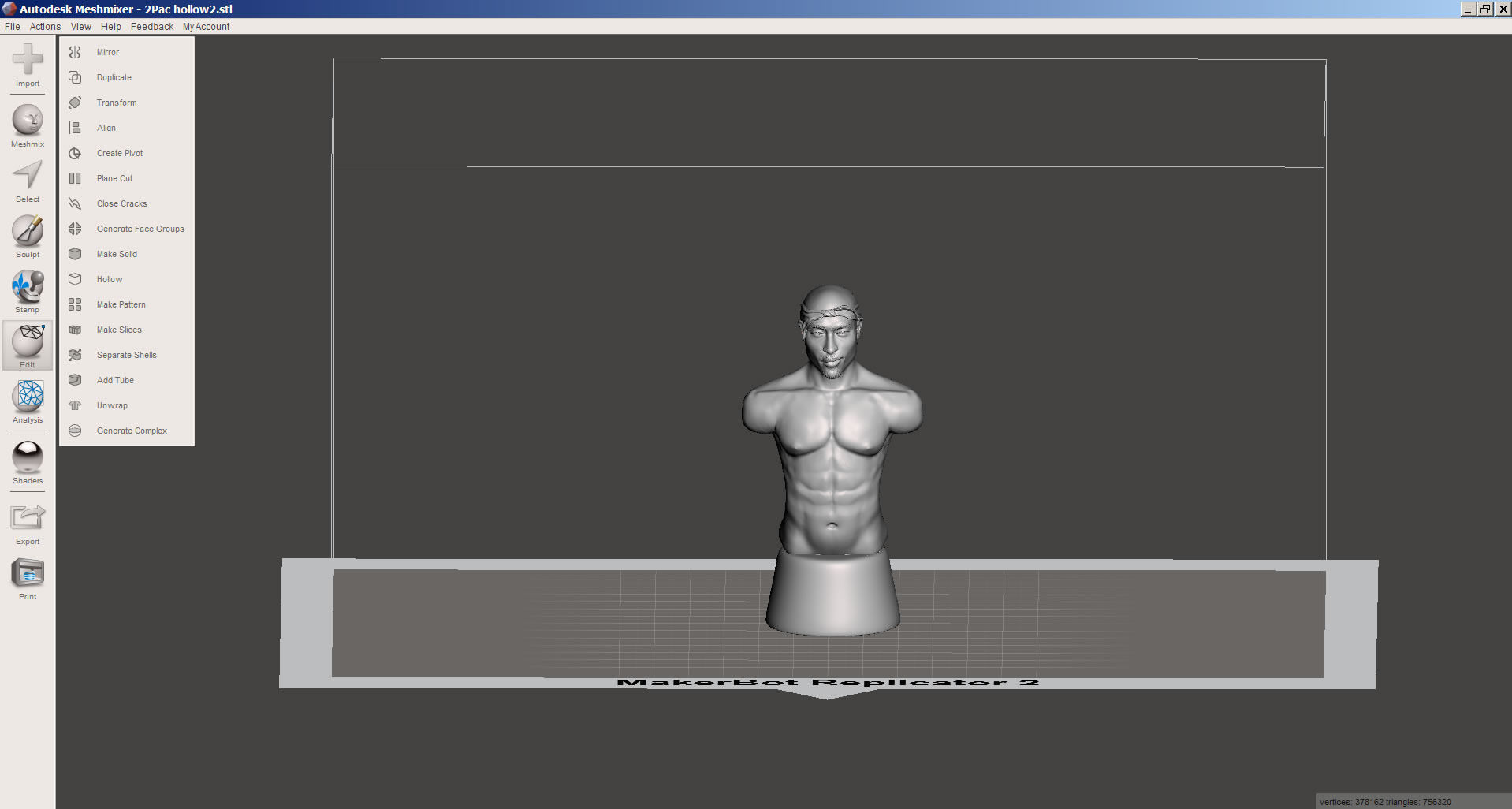Choose the Stamp tool icon

point(28,285)
